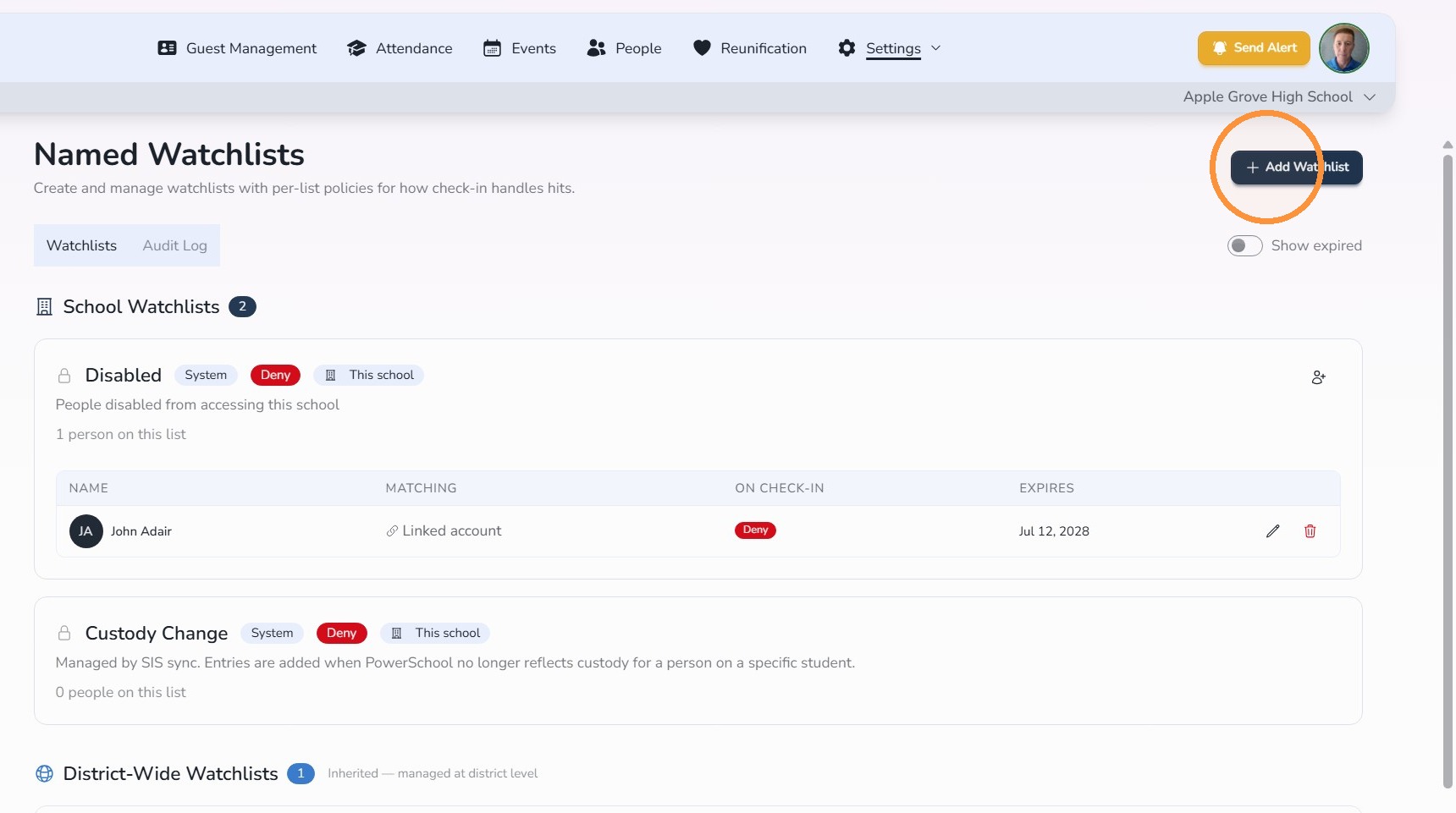The image size is (1456, 813).
Task: Click the Deny badge on Disabled watchlist header
Action: tap(275, 375)
